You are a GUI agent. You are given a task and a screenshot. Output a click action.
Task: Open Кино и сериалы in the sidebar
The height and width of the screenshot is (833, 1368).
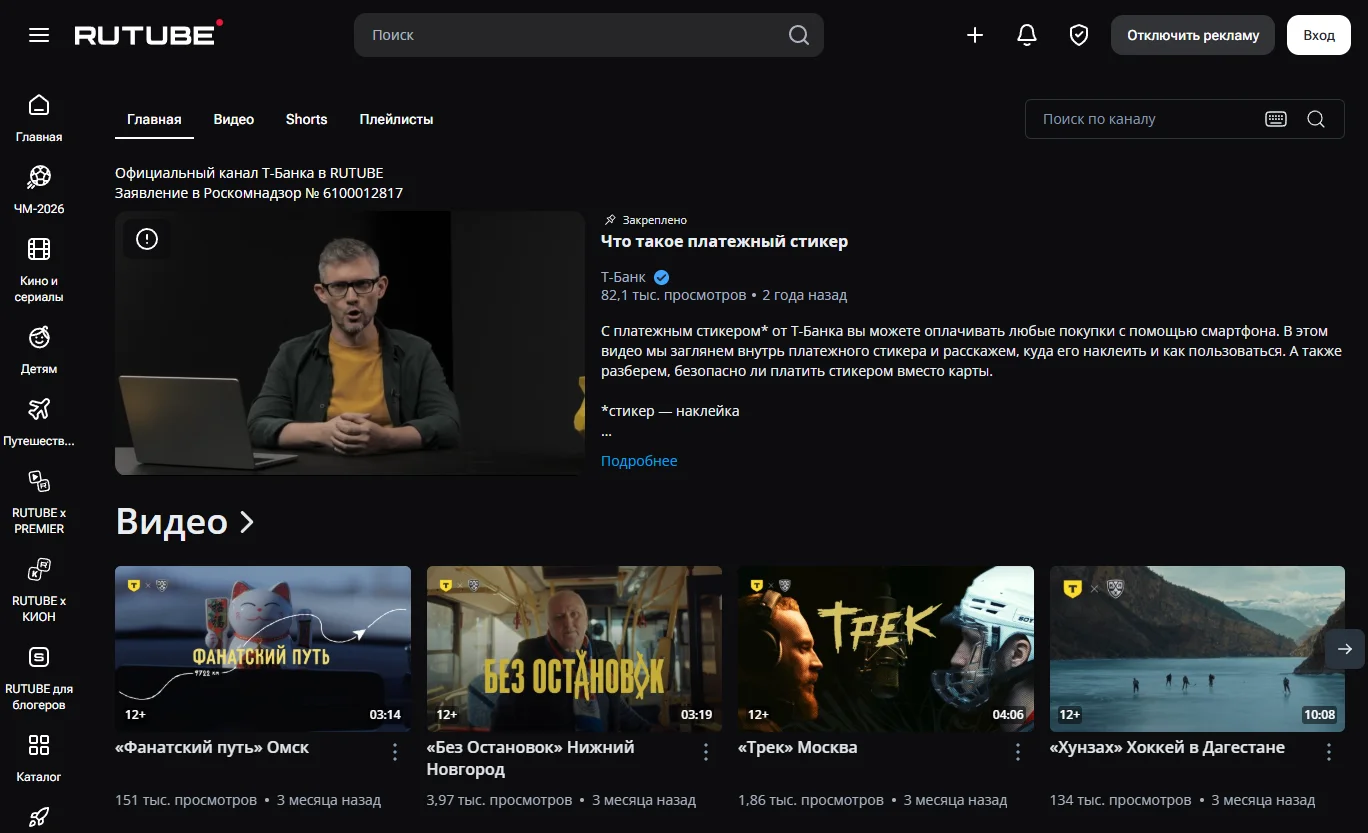(x=39, y=271)
